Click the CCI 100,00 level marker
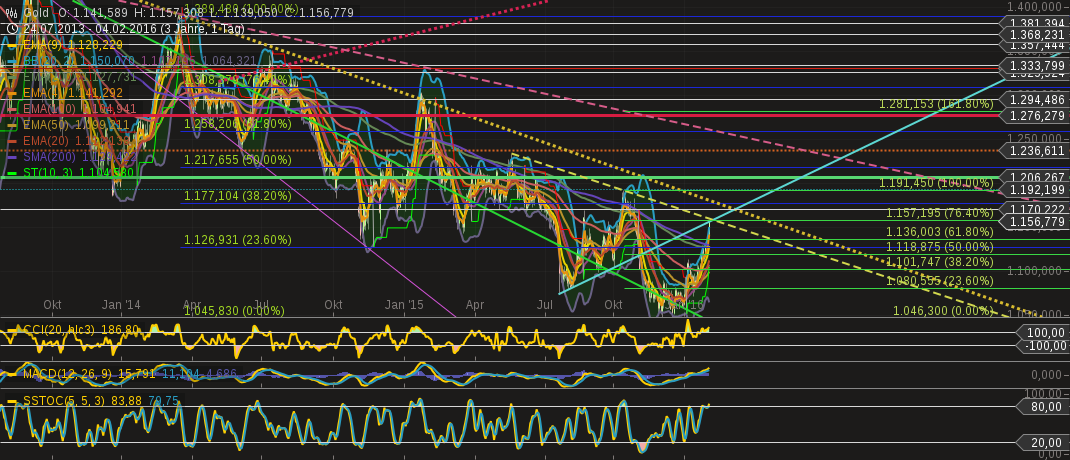Viewport: 1070px width, 460px height. [x=1041, y=332]
